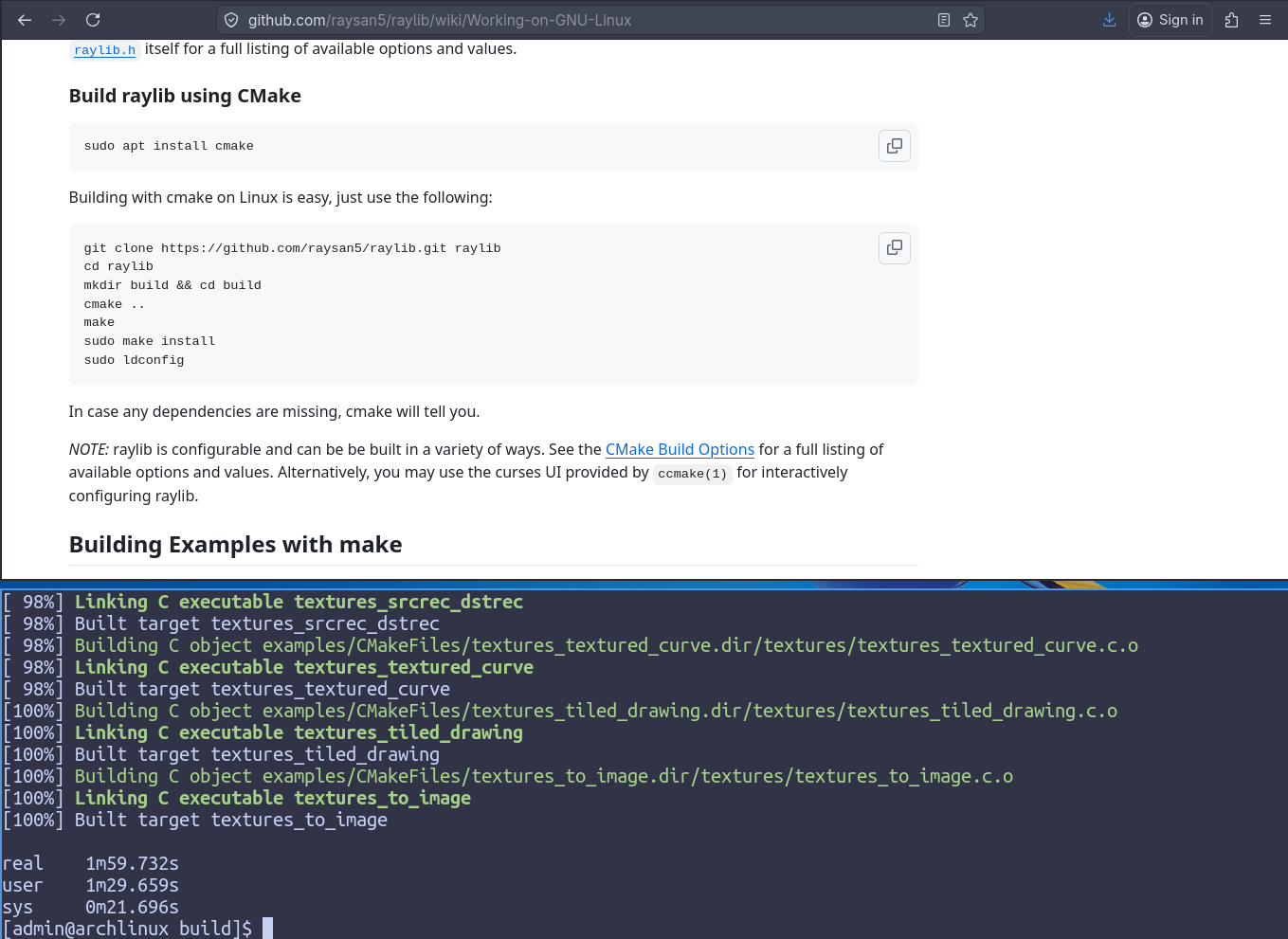Click the 'user 1m29.659s' timing line

click(x=91, y=885)
